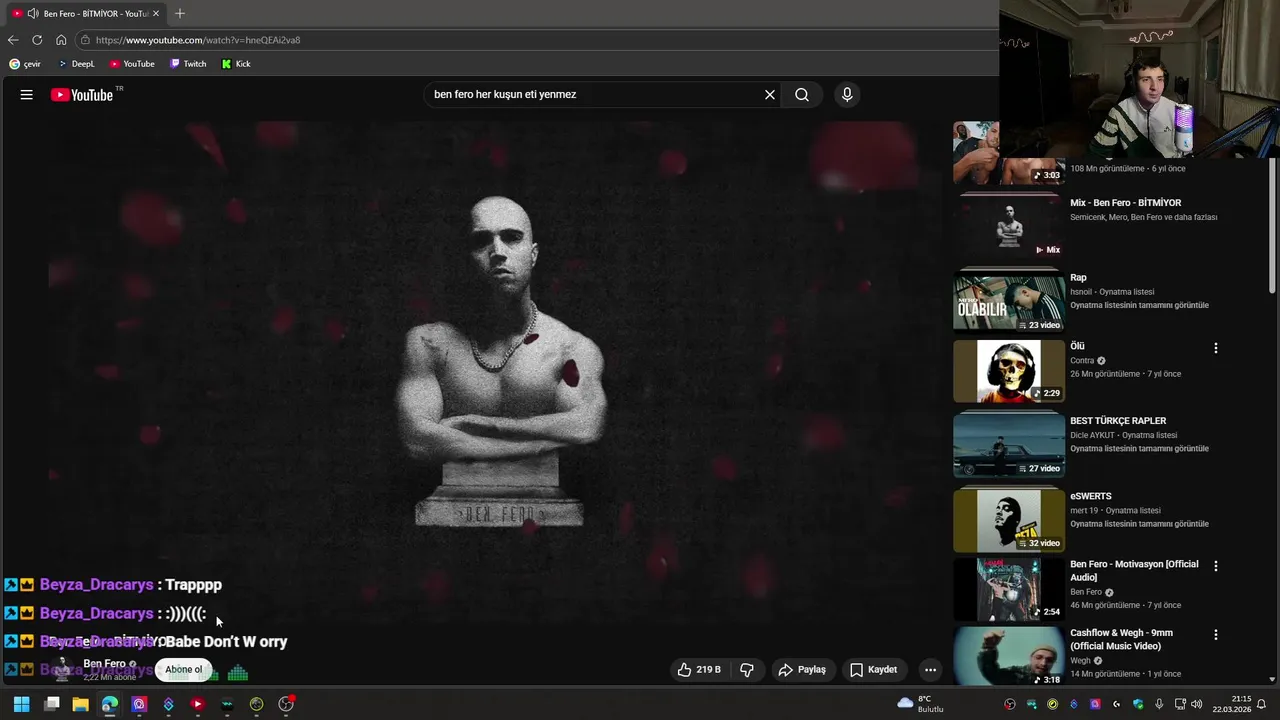1280x720 pixels.
Task: Click the browser address bar URL
Action: click(x=198, y=40)
